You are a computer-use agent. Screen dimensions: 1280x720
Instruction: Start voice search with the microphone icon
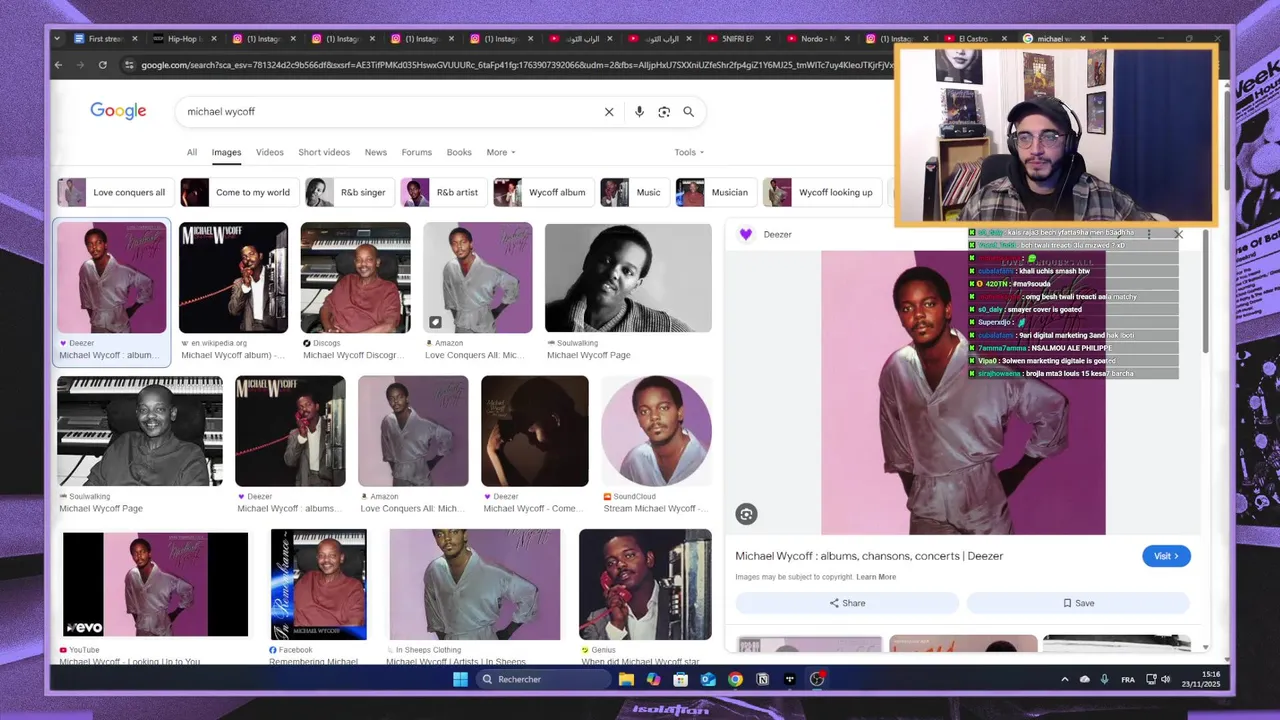(639, 112)
